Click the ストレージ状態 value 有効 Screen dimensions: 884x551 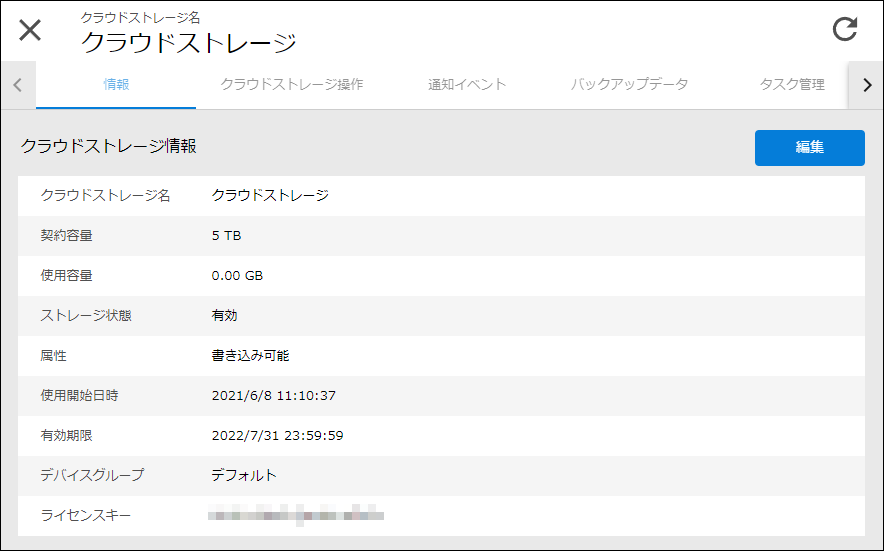(x=225, y=316)
